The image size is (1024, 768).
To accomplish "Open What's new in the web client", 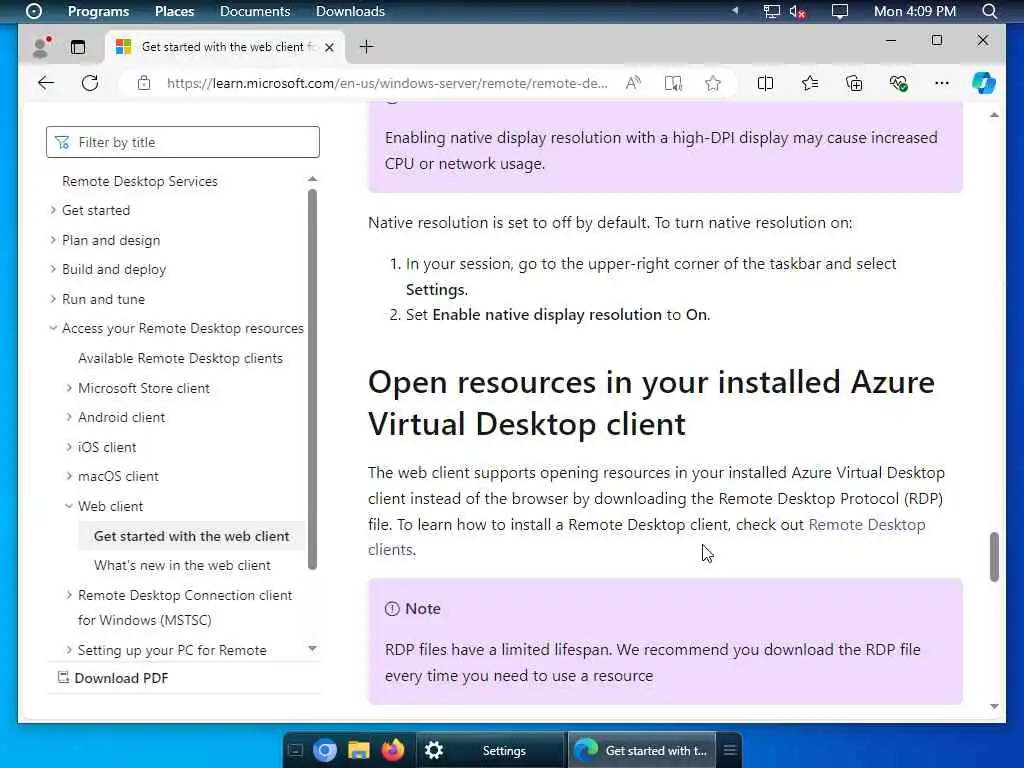I will (182, 566).
